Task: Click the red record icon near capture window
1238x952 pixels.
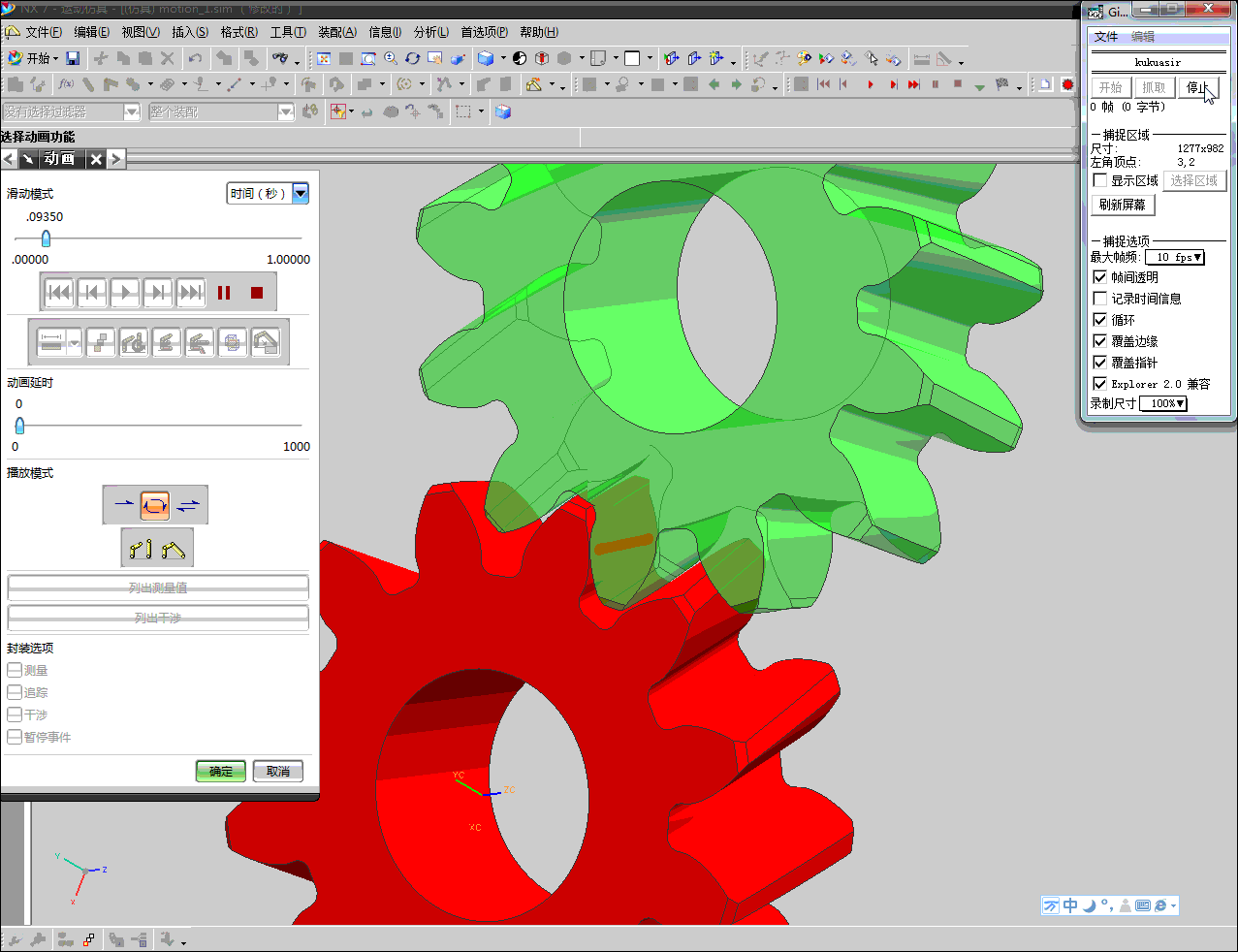Action: tap(1067, 84)
